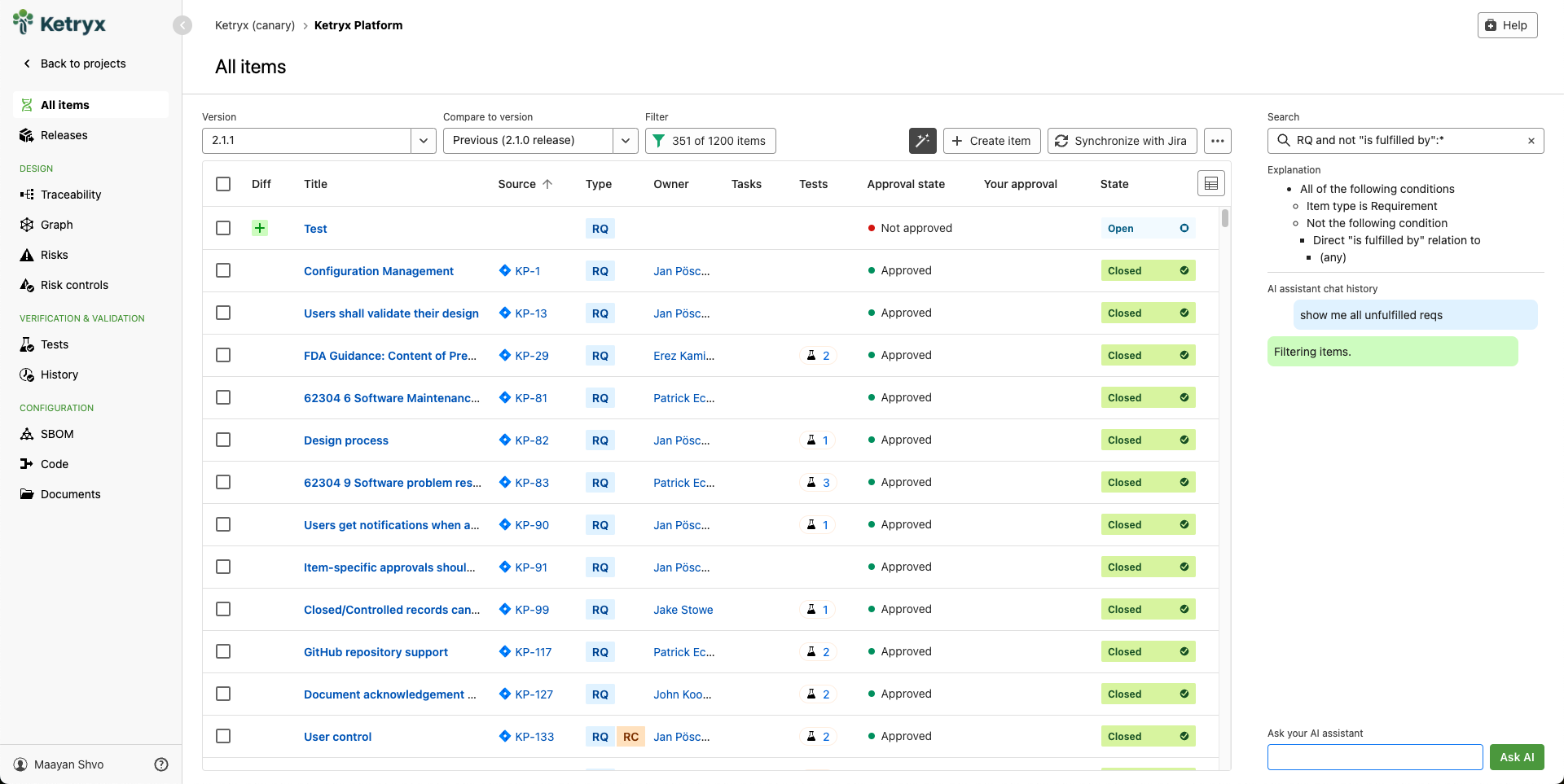Image resolution: width=1564 pixels, height=784 pixels.
Task: Check the box for Test row
Action: (223, 228)
